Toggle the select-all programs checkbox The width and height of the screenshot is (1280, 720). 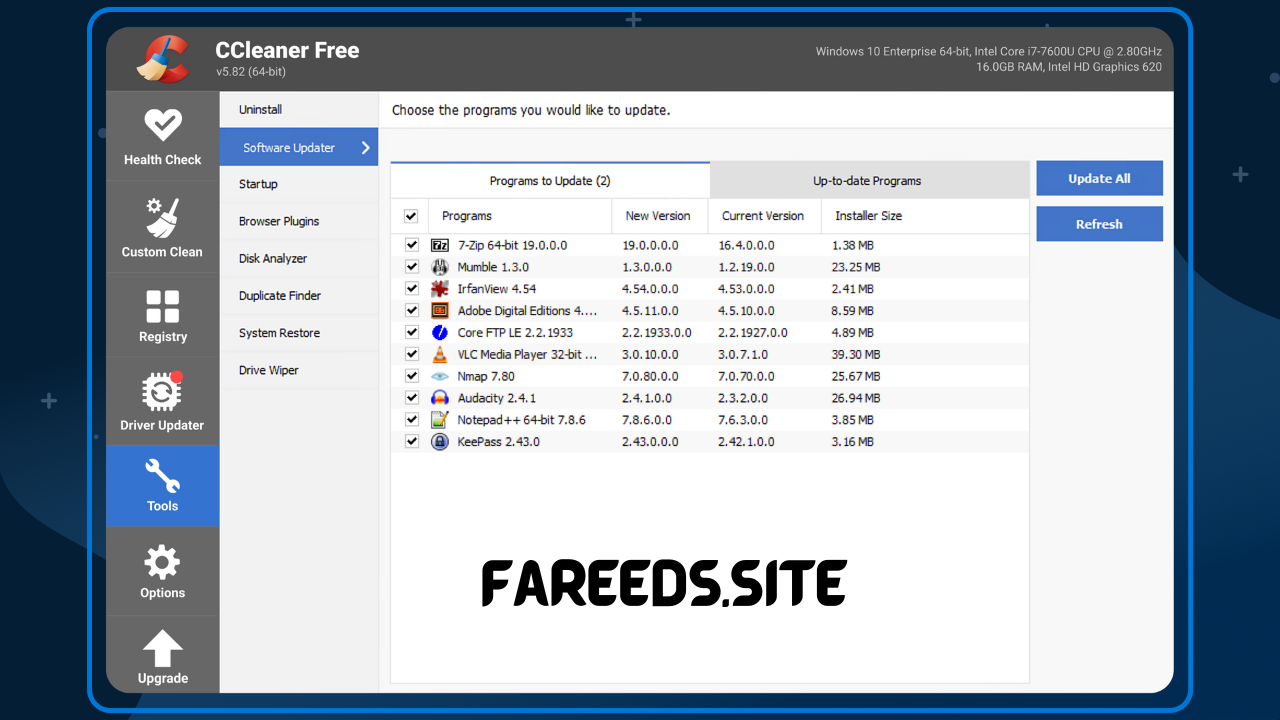coord(411,216)
